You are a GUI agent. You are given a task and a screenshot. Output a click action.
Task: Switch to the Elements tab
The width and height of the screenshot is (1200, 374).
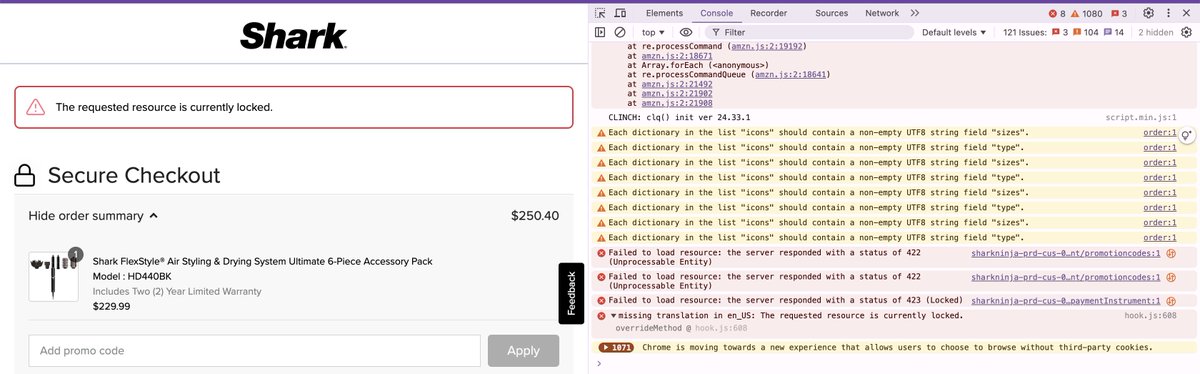pos(664,13)
